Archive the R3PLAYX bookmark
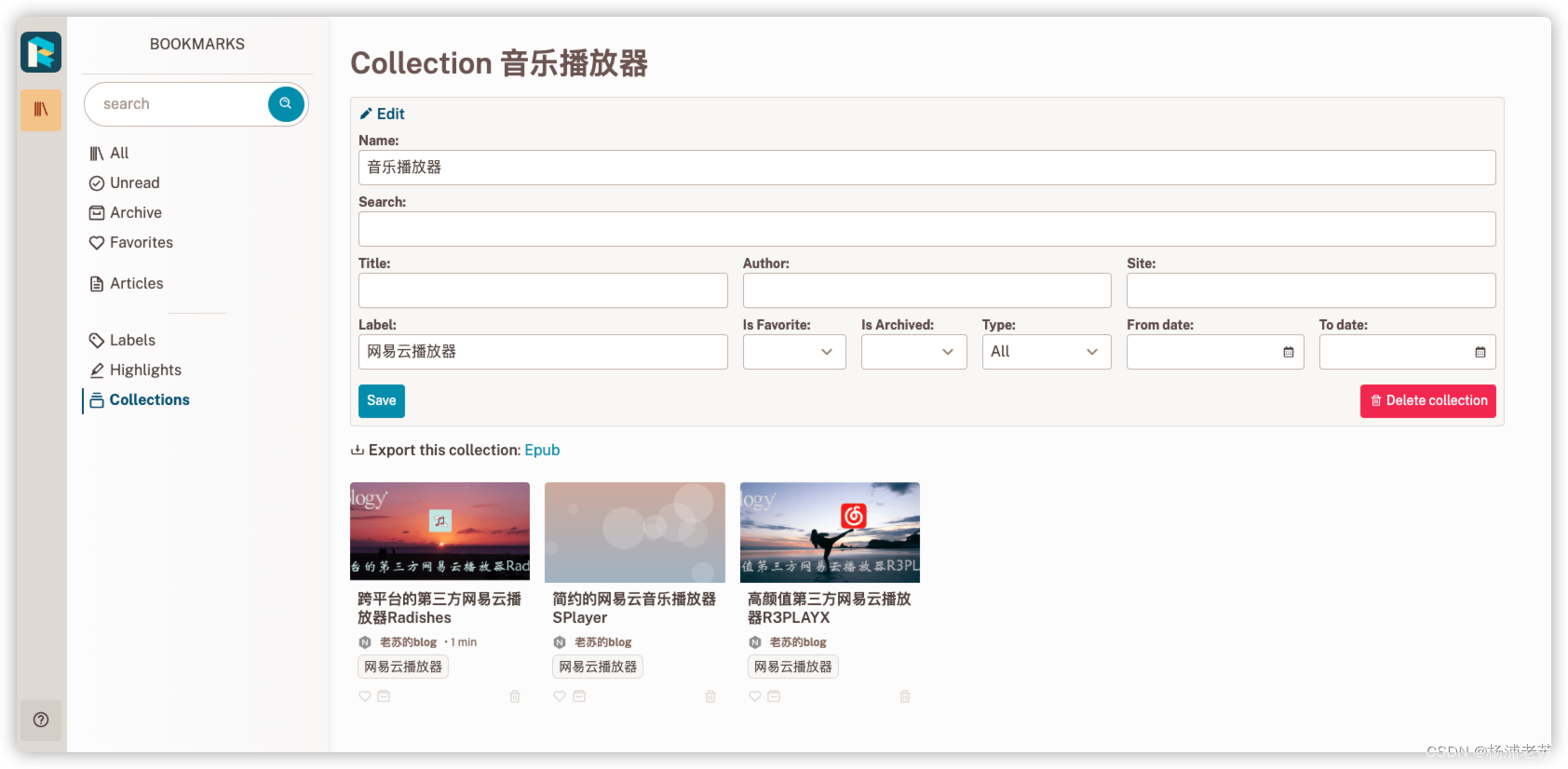Image resolution: width=1568 pixels, height=769 pixels. tap(774, 696)
